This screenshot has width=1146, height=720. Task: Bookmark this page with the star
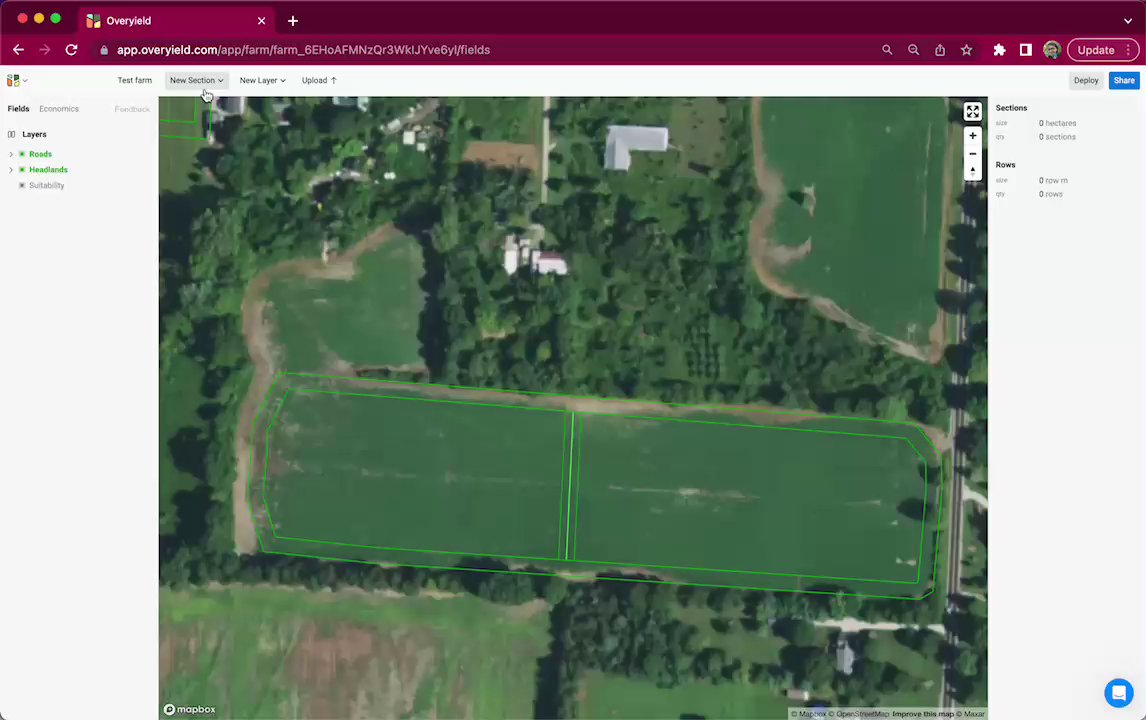pyautogui.click(x=966, y=50)
